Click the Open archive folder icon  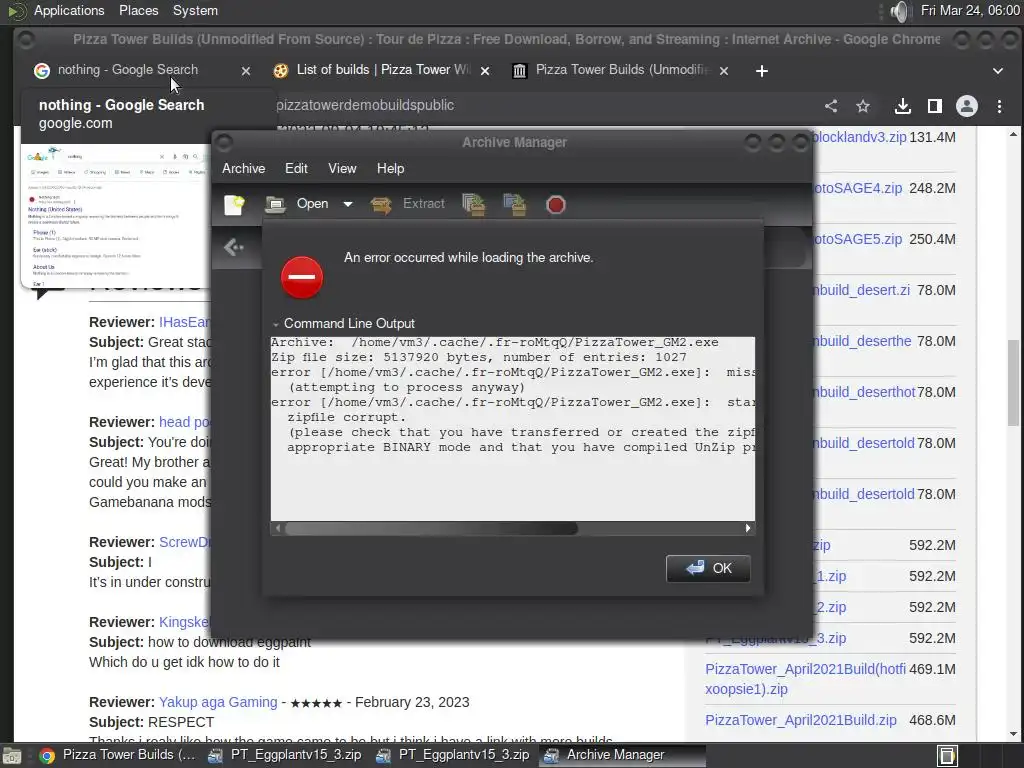pos(275,204)
